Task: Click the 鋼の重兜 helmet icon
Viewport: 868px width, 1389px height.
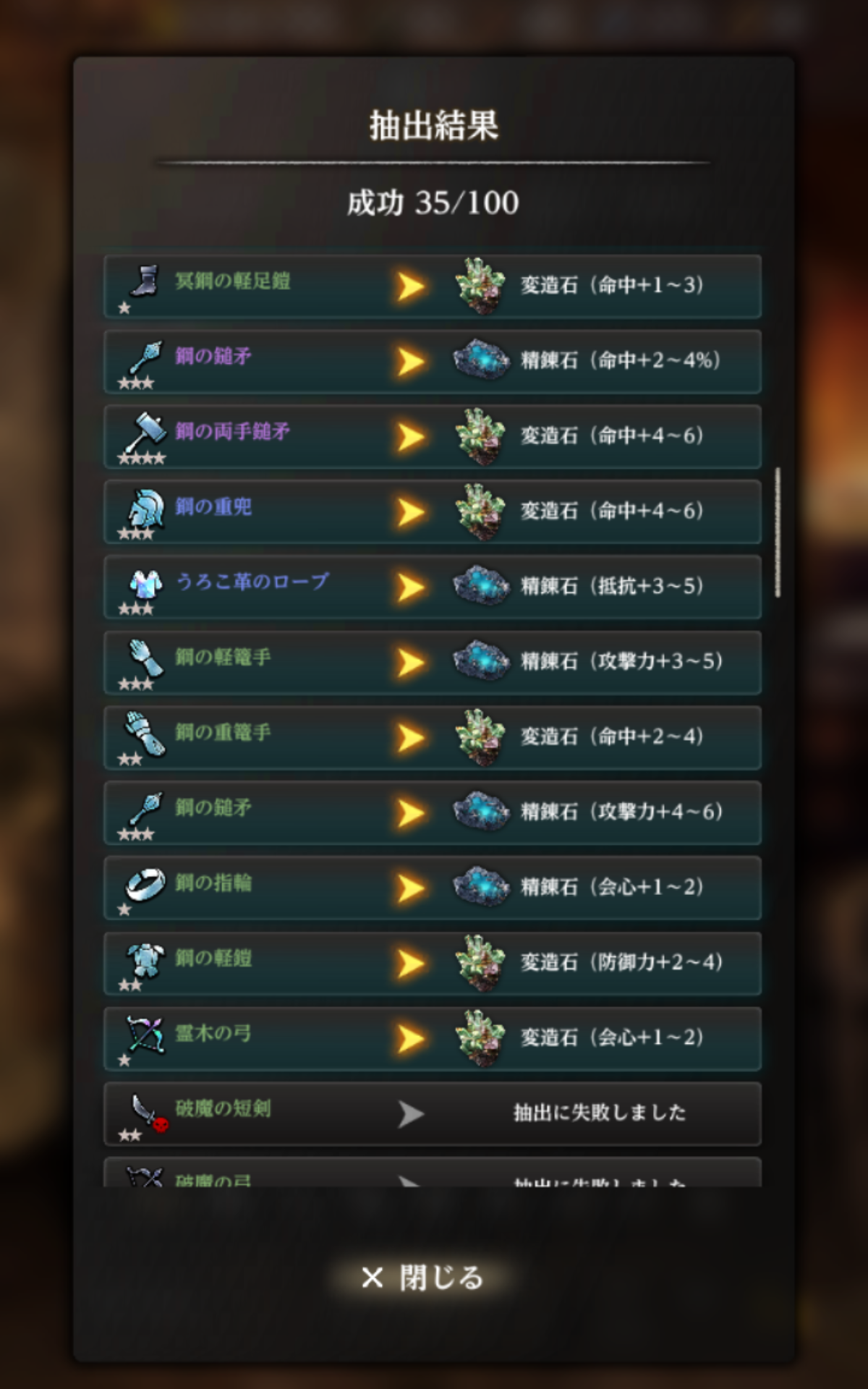Action: [x=145, y=507]
